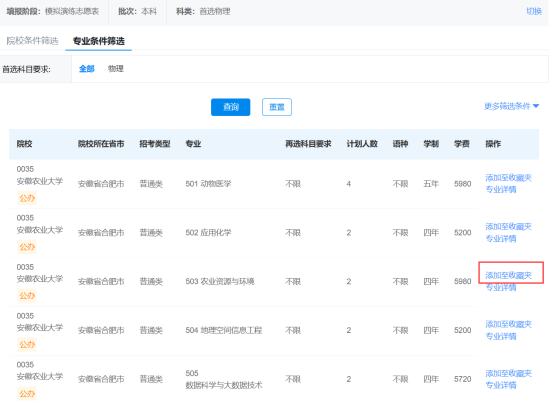Click the 切换 link at top right
Screen dimensions: 553x405
pos(534,11)
